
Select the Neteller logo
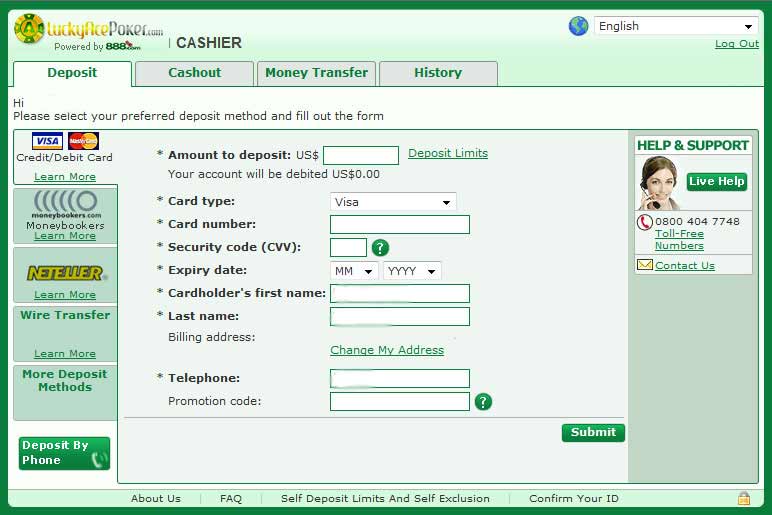click(x=66, y=273)
